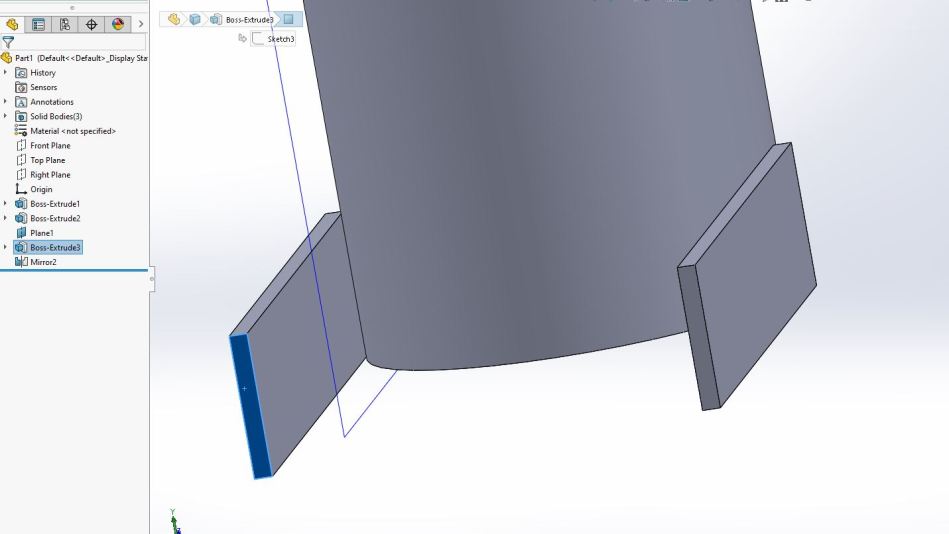Expand the Boss-Extrude1 feature
949x534 pixels.
pyautogui.click(x=6, y=204)
